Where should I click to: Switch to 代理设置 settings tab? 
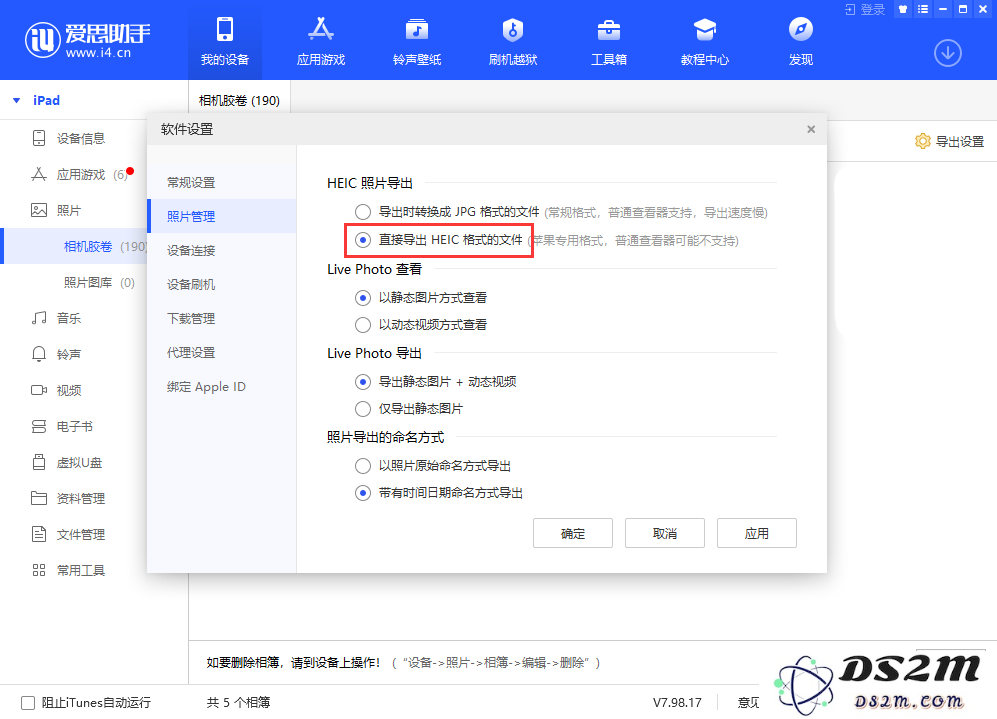(x=221, y=352)
